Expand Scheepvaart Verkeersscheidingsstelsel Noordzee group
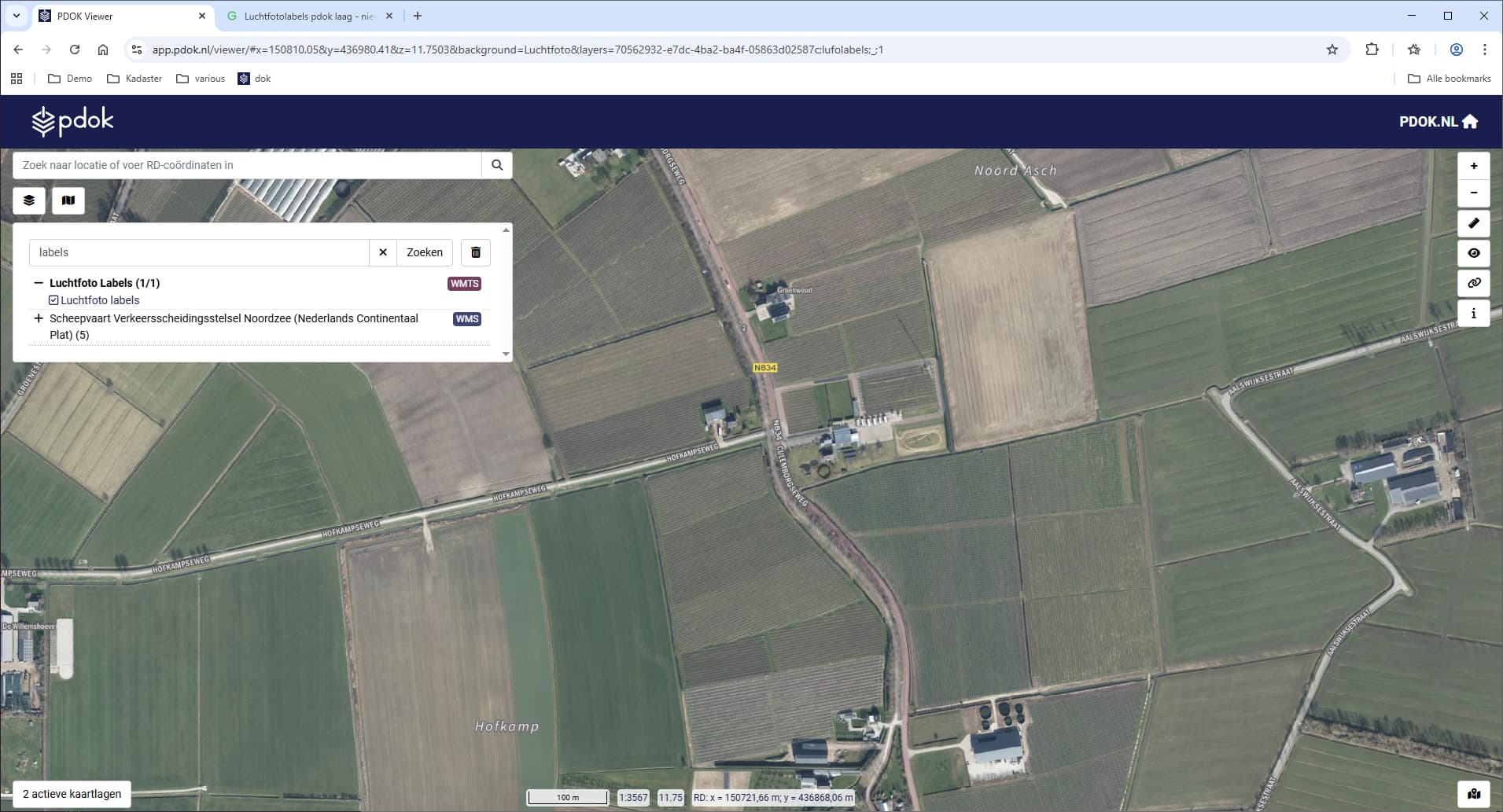The image size is (1503, 812). coord(38,318)
